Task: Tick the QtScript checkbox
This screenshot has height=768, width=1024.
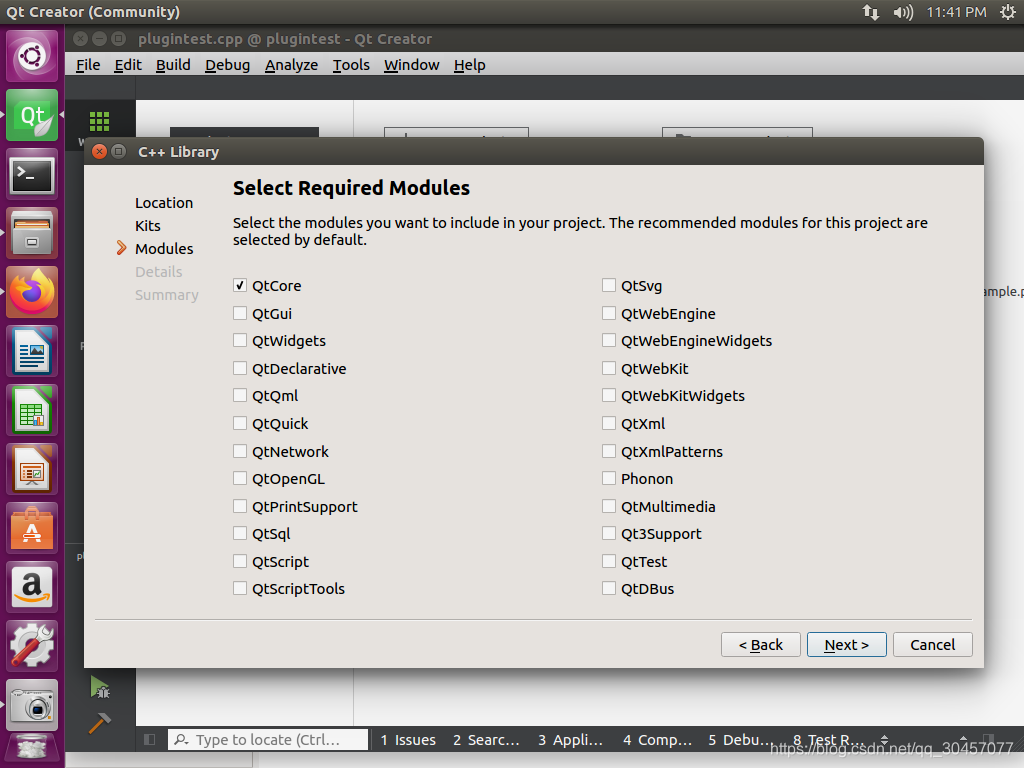Action: [240, 561]
